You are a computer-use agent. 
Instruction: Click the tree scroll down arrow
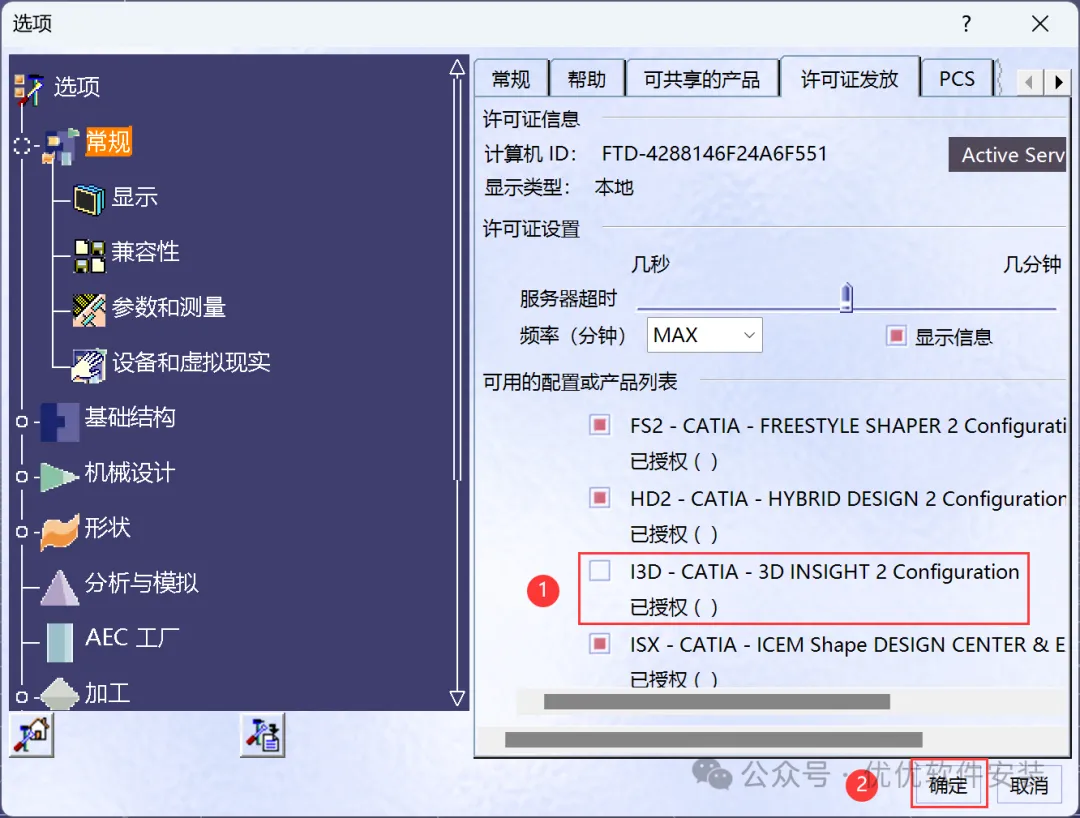[x=457, y=698]
